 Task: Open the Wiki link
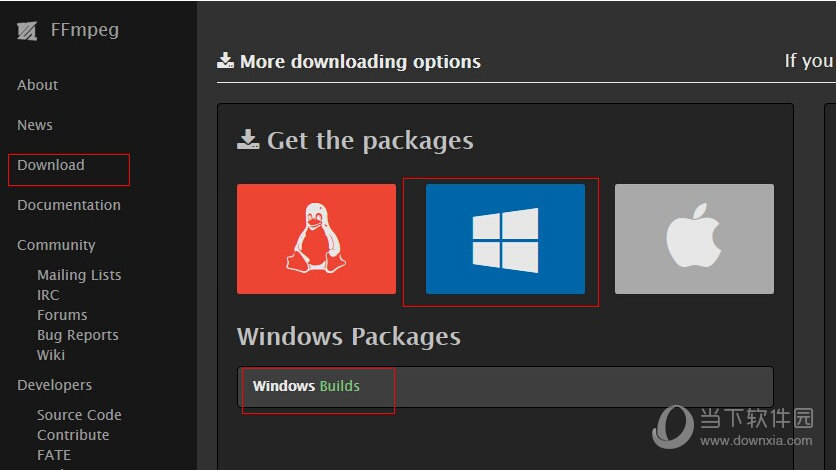pyautogui.click(x=51, y=355)
